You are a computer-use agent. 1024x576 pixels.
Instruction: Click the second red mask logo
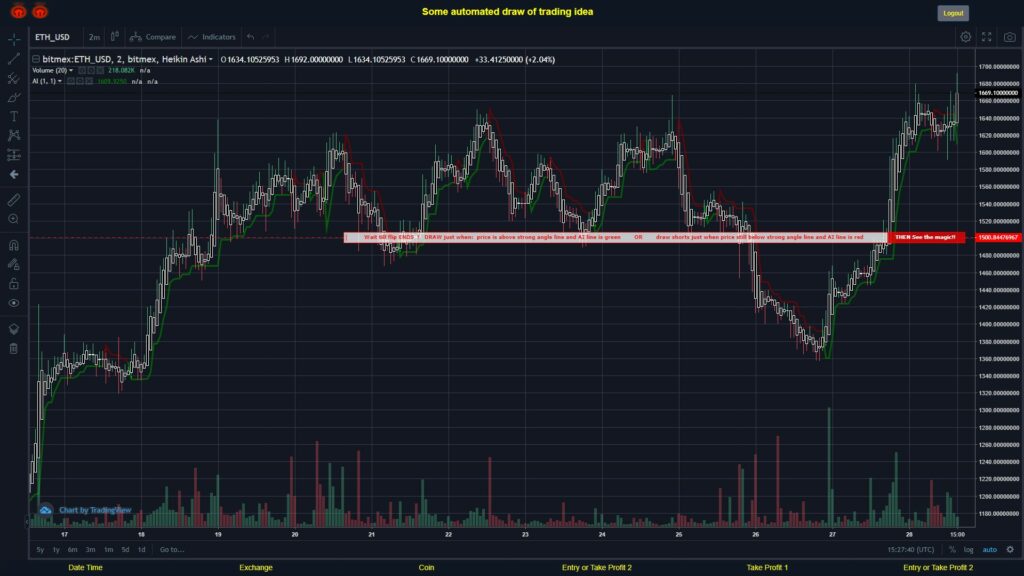click(40, 11)
